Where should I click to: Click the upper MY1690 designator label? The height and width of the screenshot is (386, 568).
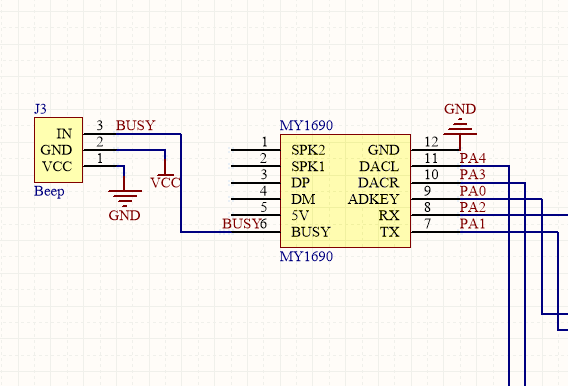[x=306, y=125]
